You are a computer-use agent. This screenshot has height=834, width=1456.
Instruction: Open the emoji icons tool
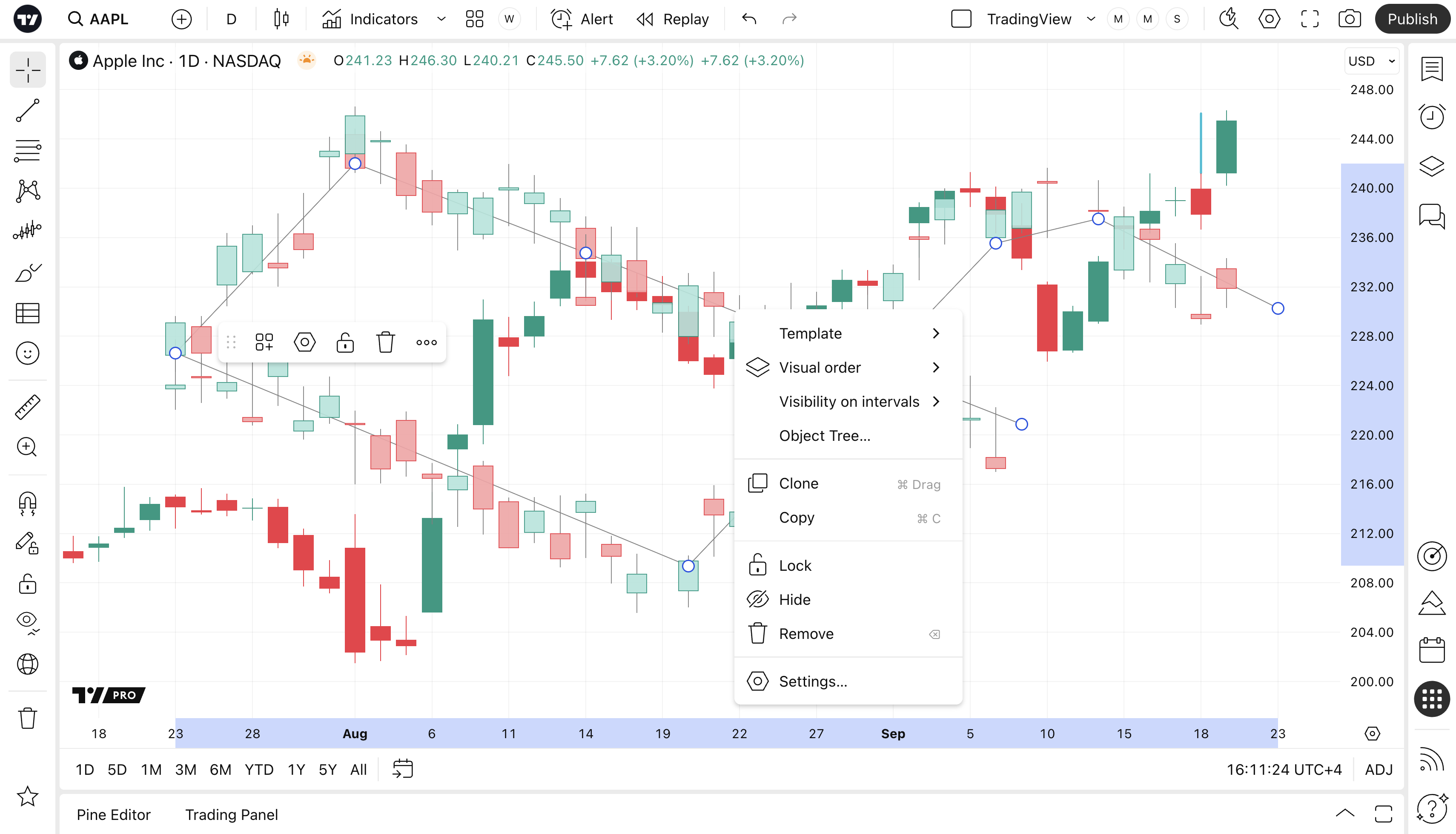28,354
